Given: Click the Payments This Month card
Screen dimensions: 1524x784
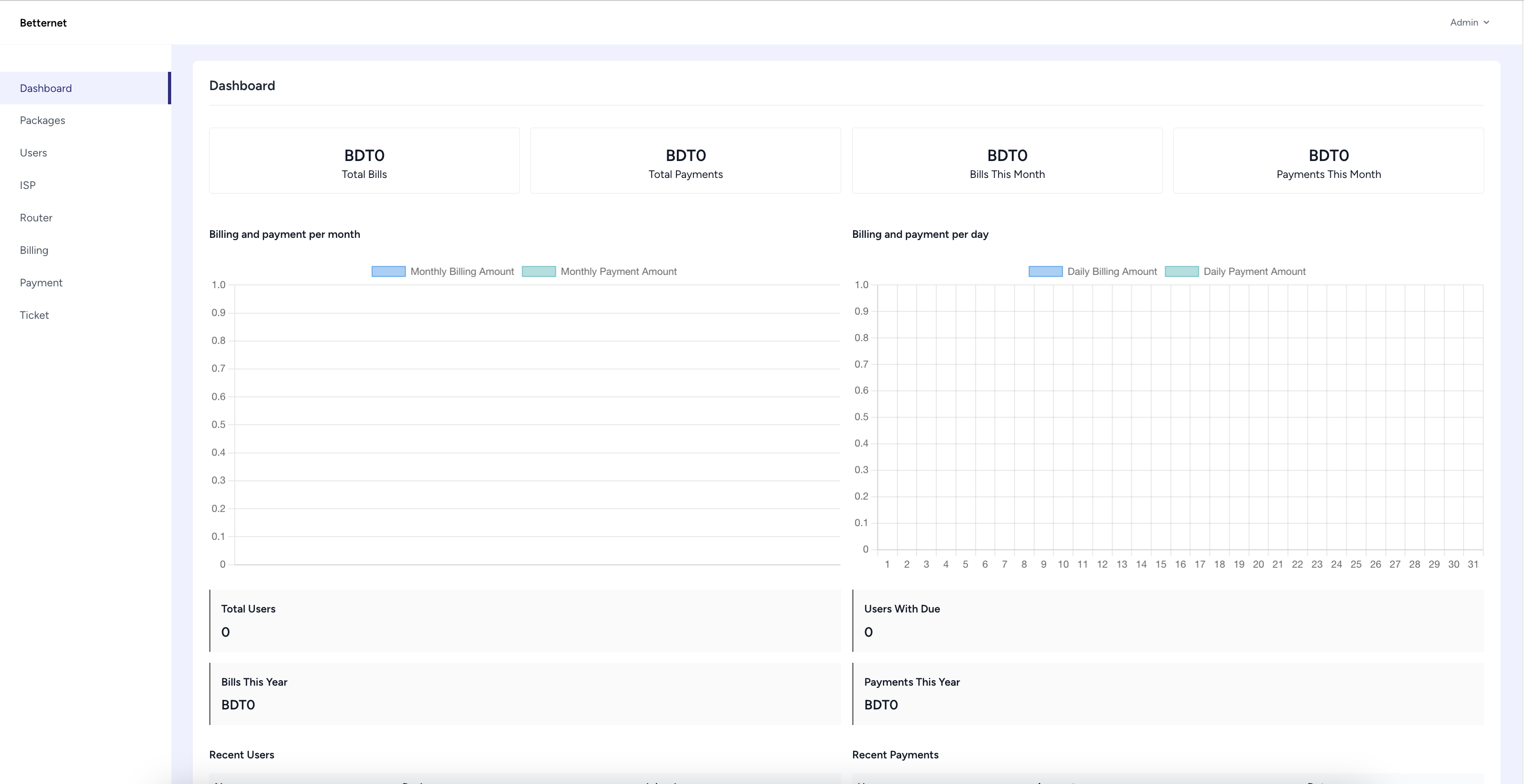Looking at the screenshot, I should 1328,160.
